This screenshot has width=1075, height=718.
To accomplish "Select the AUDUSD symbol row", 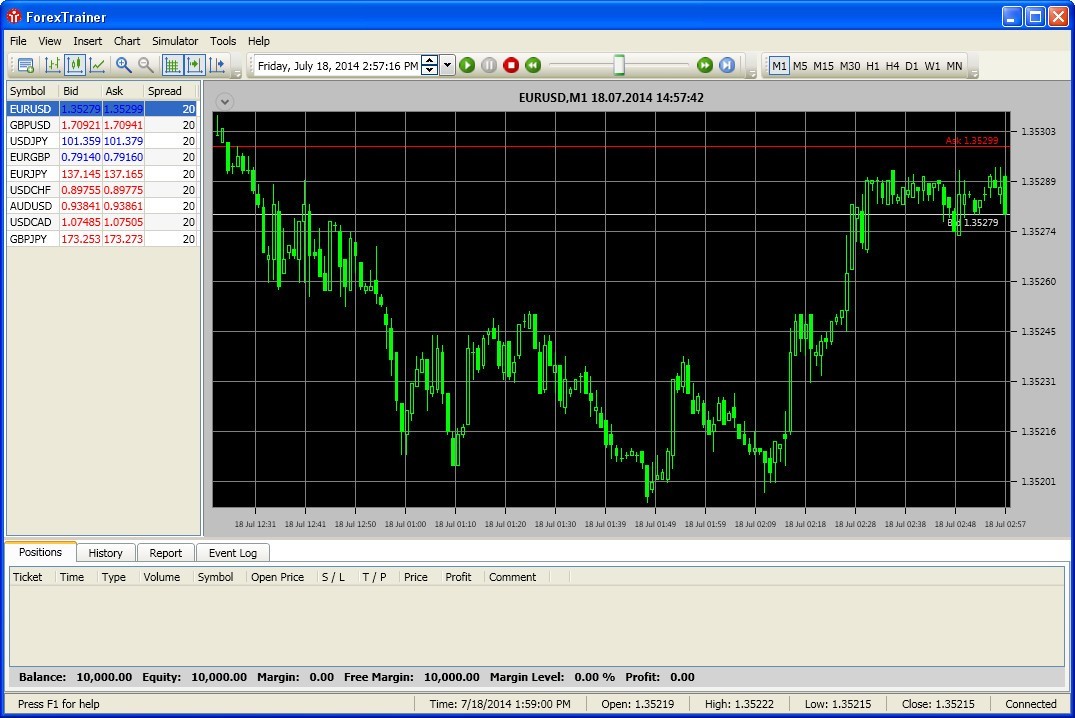I will tap(102, 206).
